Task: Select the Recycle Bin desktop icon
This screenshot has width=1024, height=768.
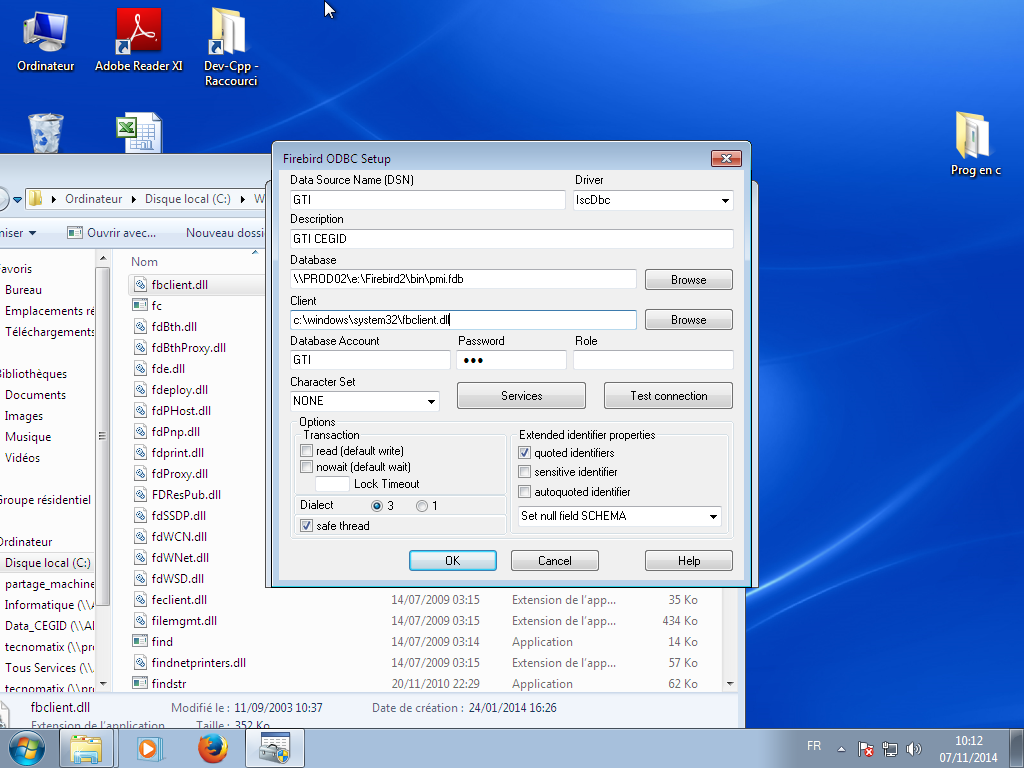Action: coord(46,133)
